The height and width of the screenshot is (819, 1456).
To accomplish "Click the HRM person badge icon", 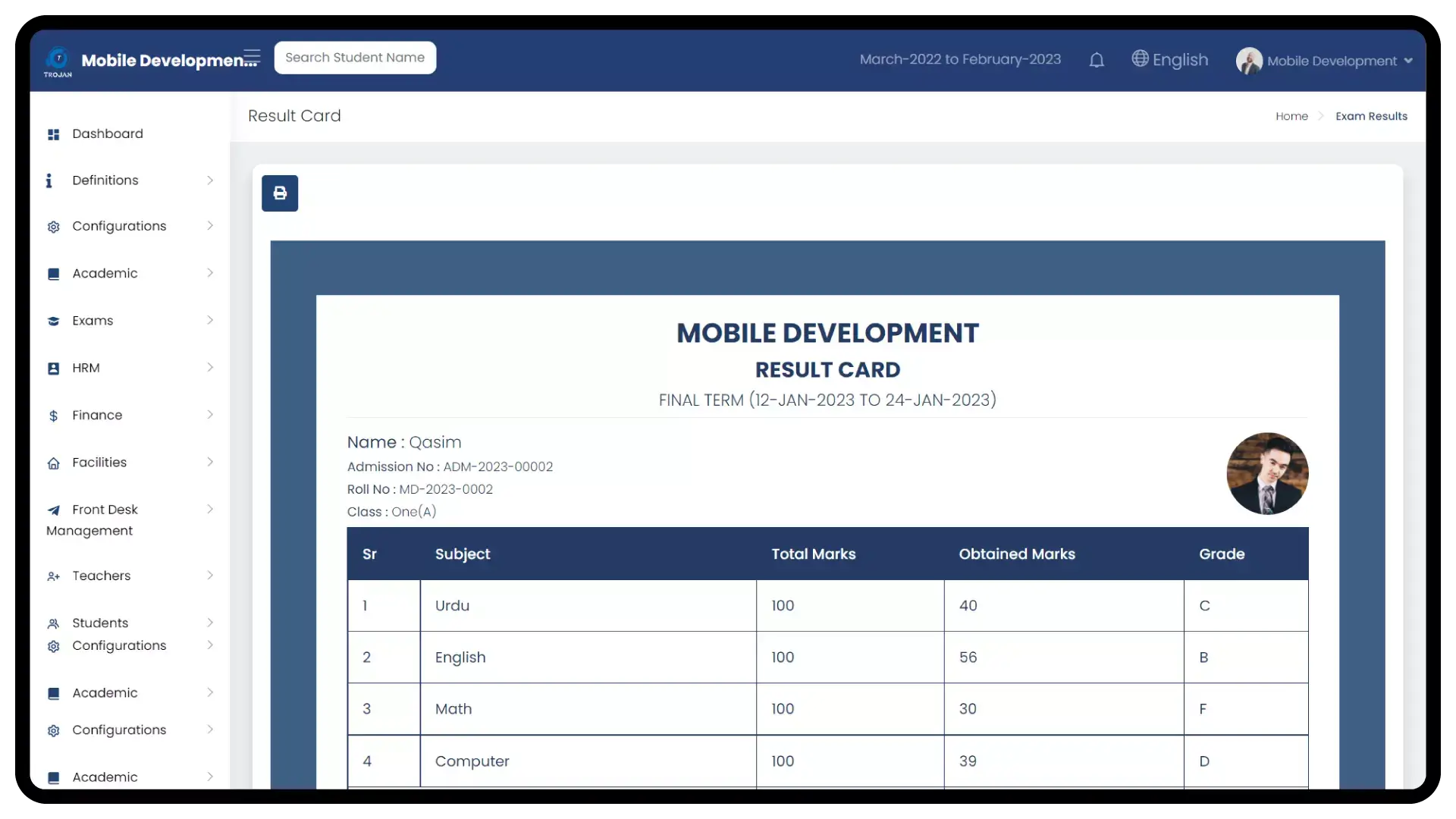I will [53, 369].
